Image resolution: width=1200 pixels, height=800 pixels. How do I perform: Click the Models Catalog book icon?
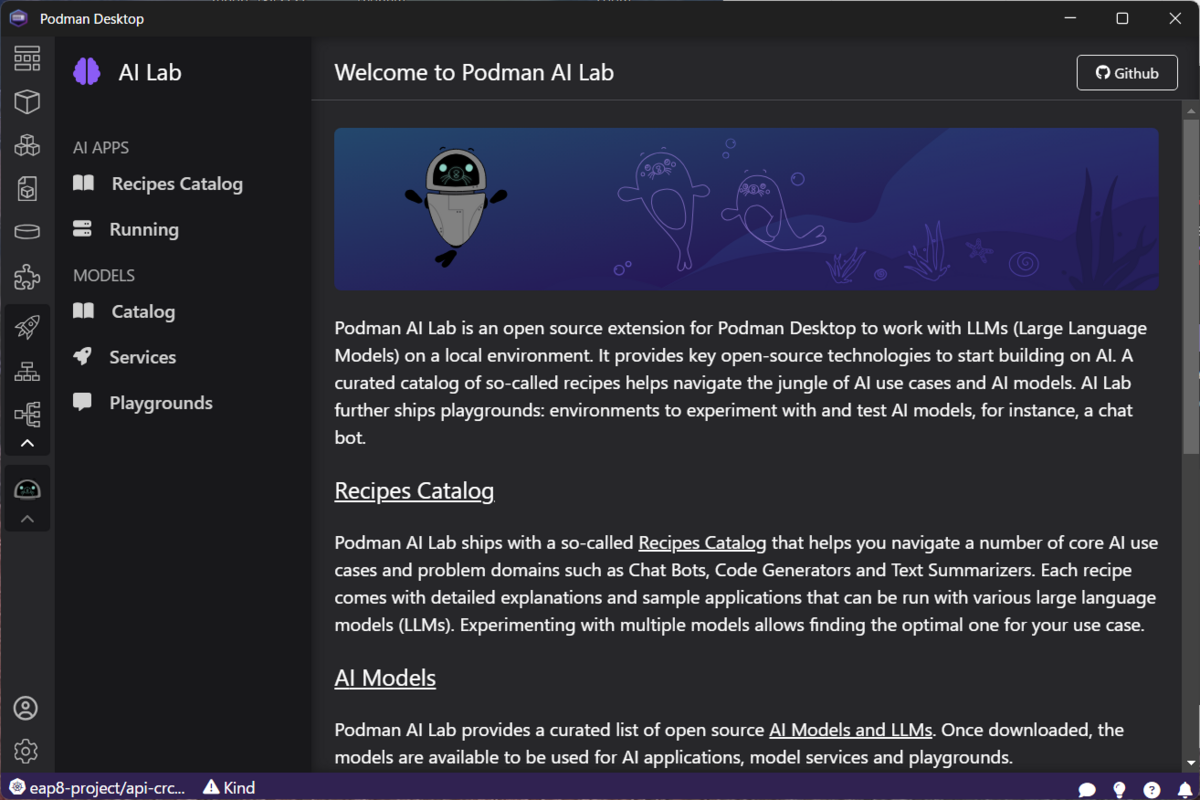click(84, 311)
